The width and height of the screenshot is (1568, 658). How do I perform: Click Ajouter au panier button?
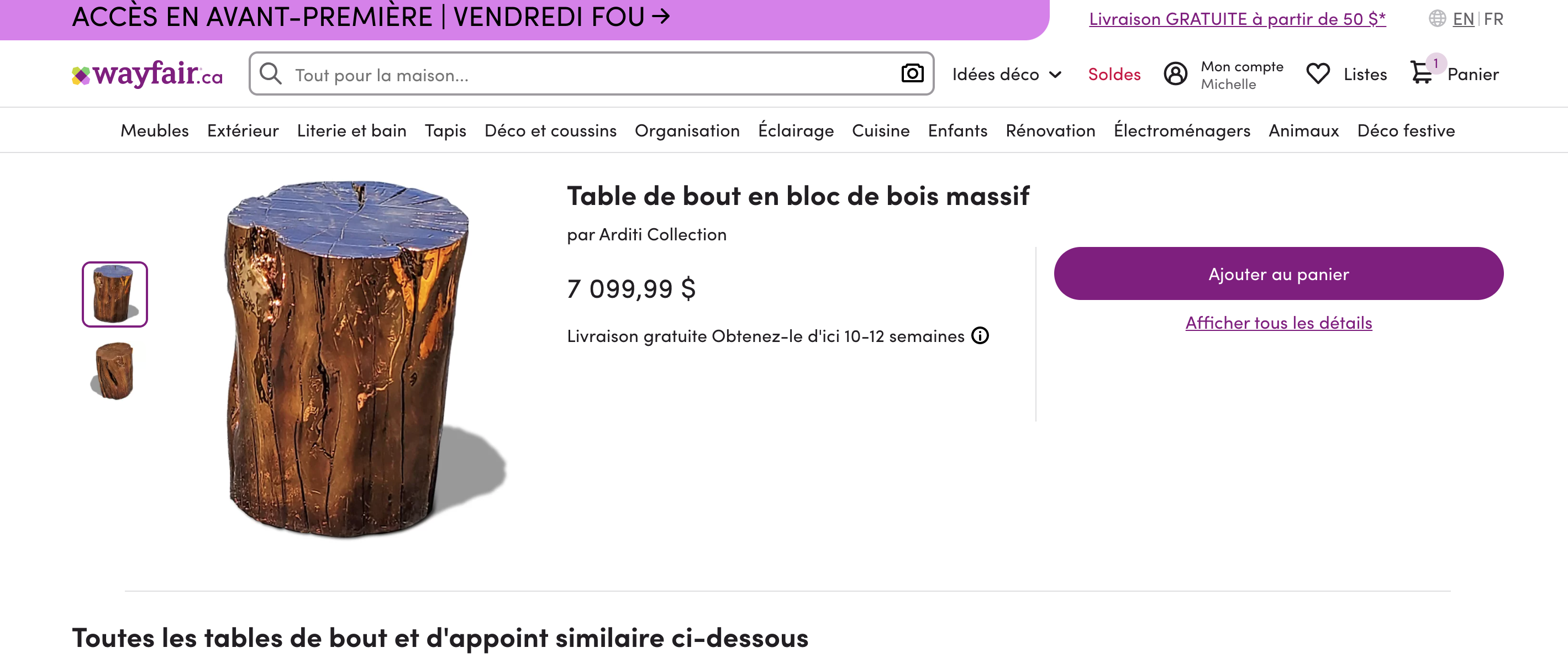tap(1278, 273)
